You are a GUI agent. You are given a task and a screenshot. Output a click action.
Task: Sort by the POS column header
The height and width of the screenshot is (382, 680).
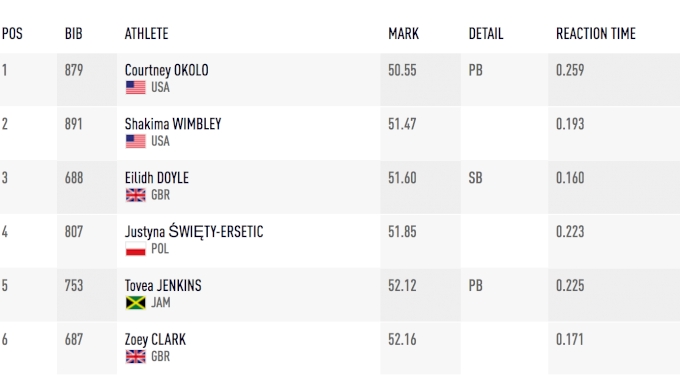[12, 33]
